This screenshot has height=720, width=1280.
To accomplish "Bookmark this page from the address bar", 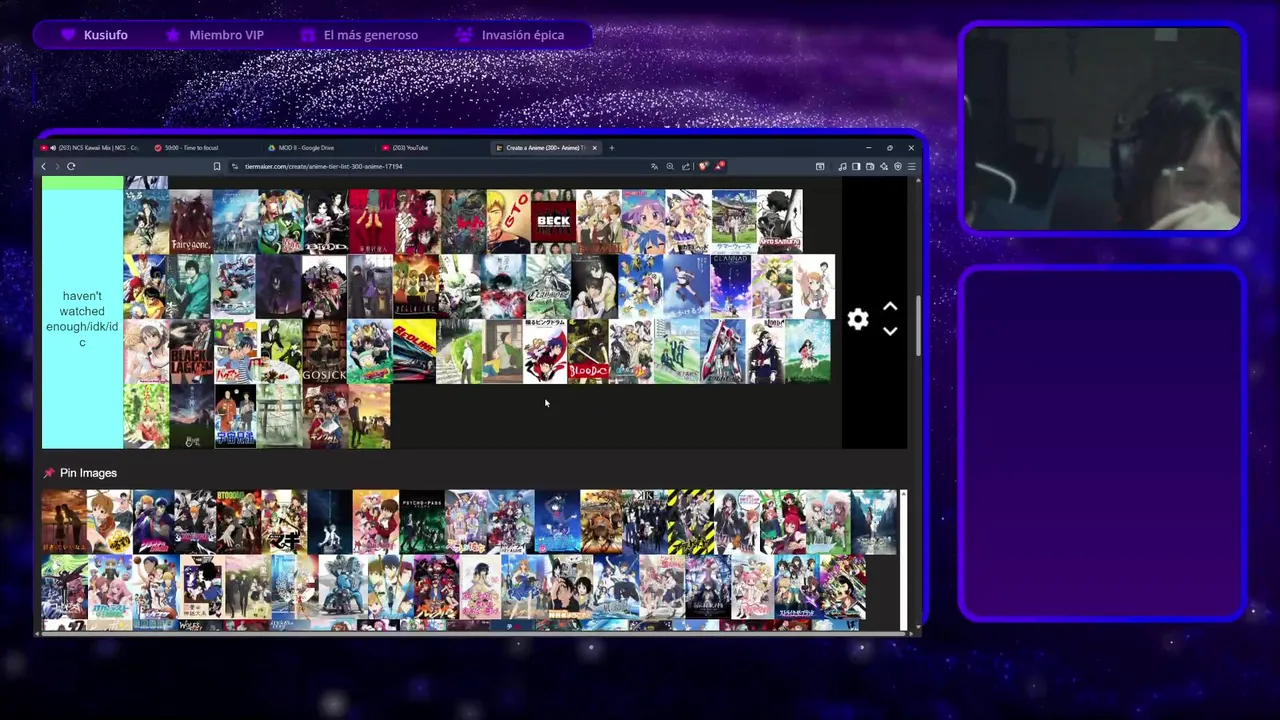I will pyautogui.click(x=216, y=166).
